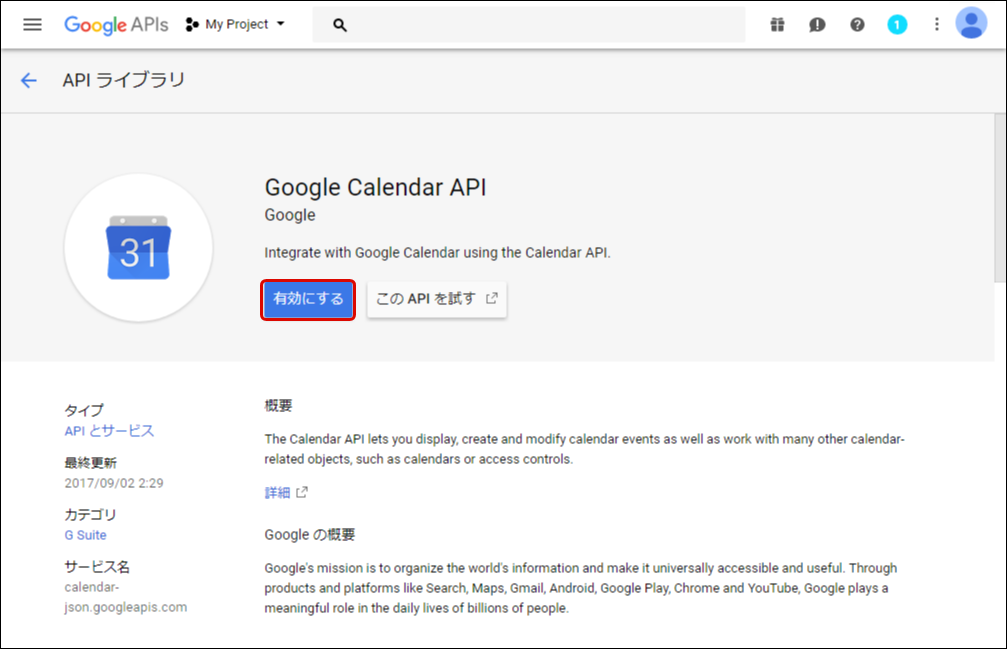Screen dimensions: 1007x649
Task: Open the help question mark icon
Action: pos(857,24)
